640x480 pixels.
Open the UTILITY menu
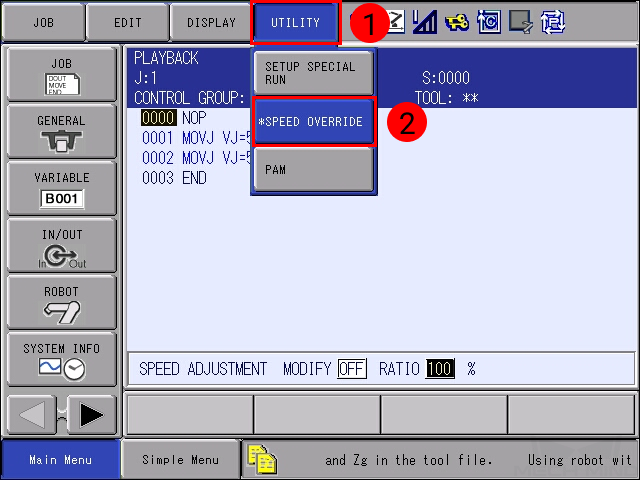[x=296, y=22]
